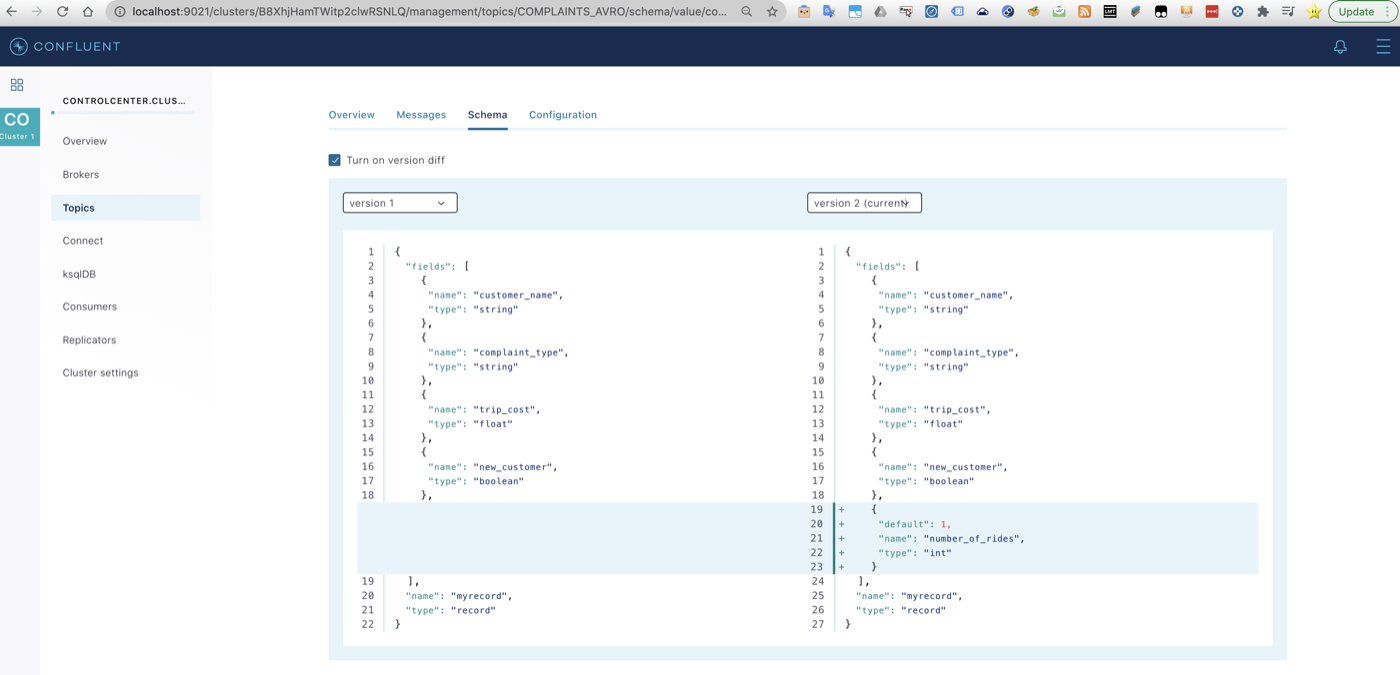Open the notifications bell icon
Image resolution: width=1400 pixels, height=675 pixels.
pos(1340,47)
